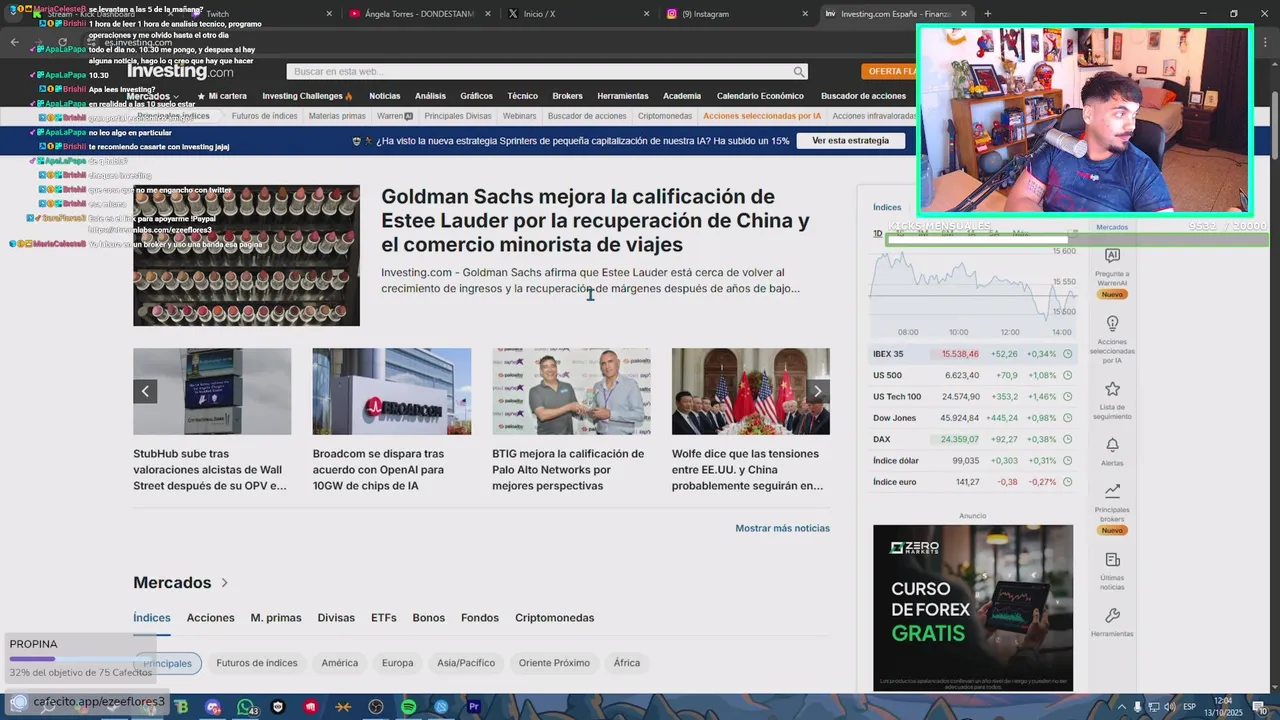This screenshot has height=720, width=1280.
Task: Click Ver esta estrategia button
Action: [850, 141]
